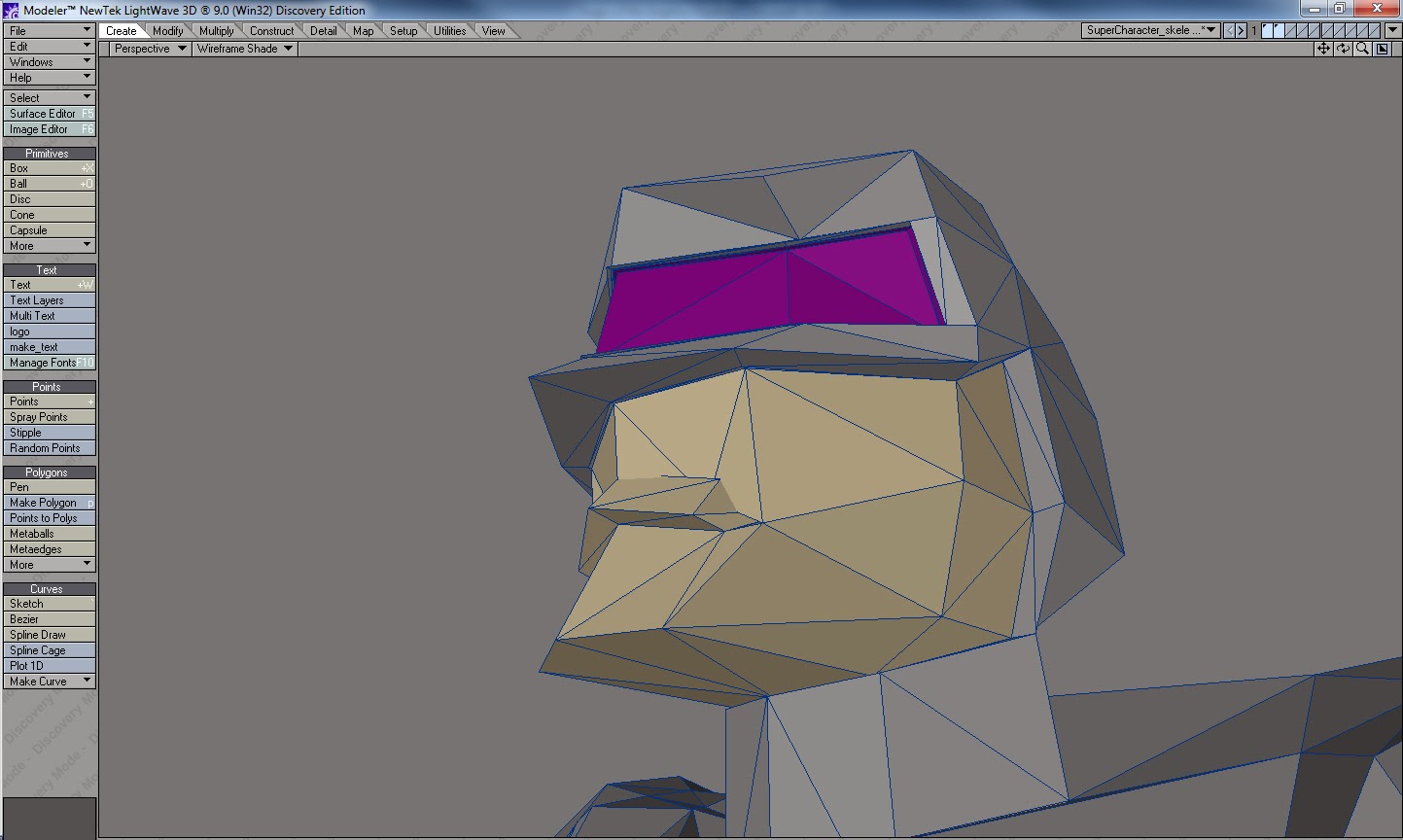Select the pan viewport icon in the top-right toolbar
This screenshot has height=840, width=1403.
1323,48
